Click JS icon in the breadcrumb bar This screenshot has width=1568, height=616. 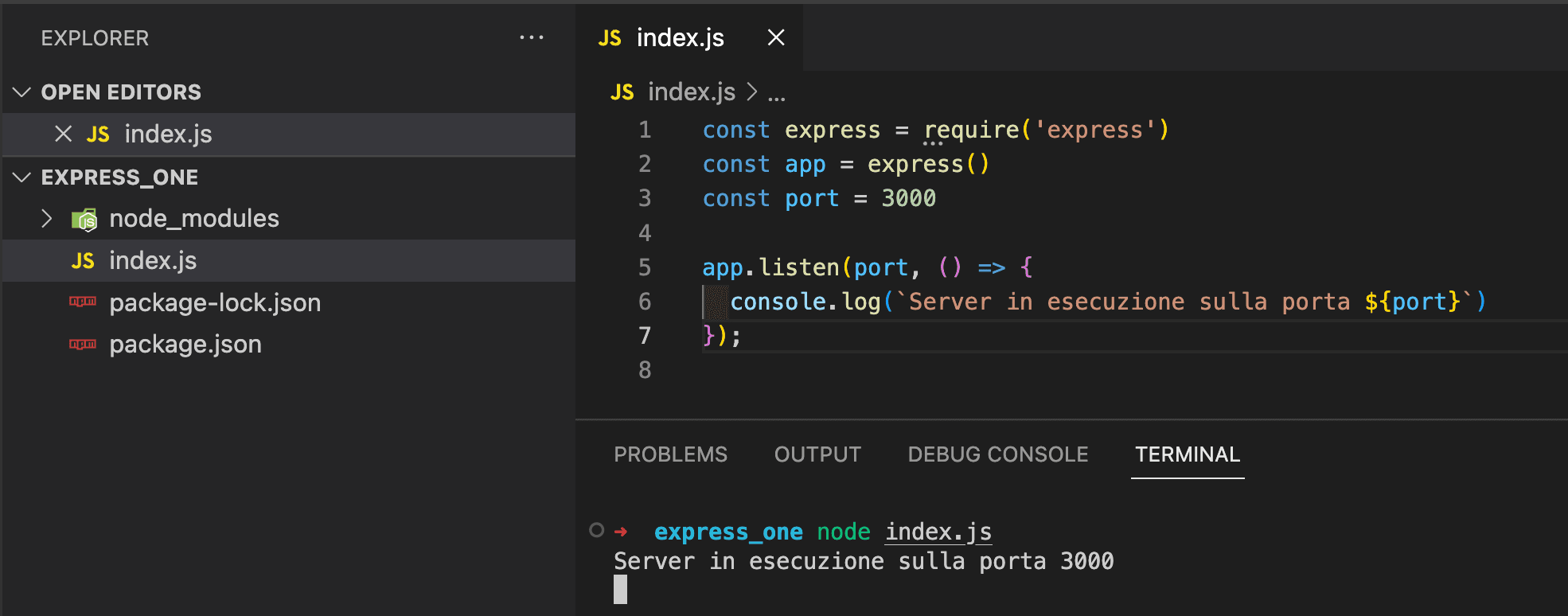click(x=622, y=92)
